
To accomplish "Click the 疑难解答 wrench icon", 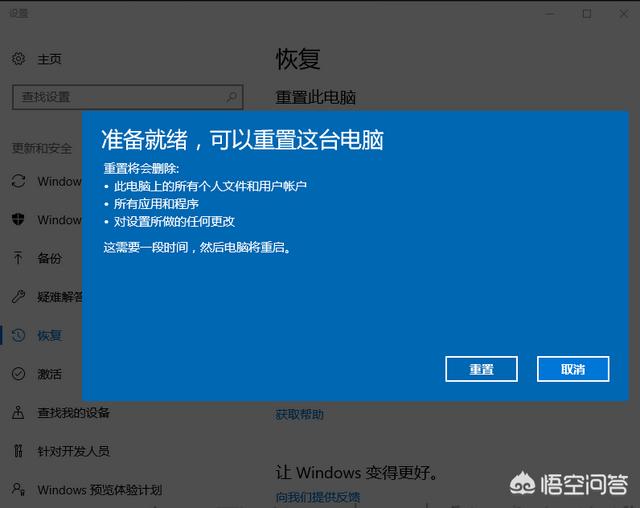I will [x=18, y=297].
